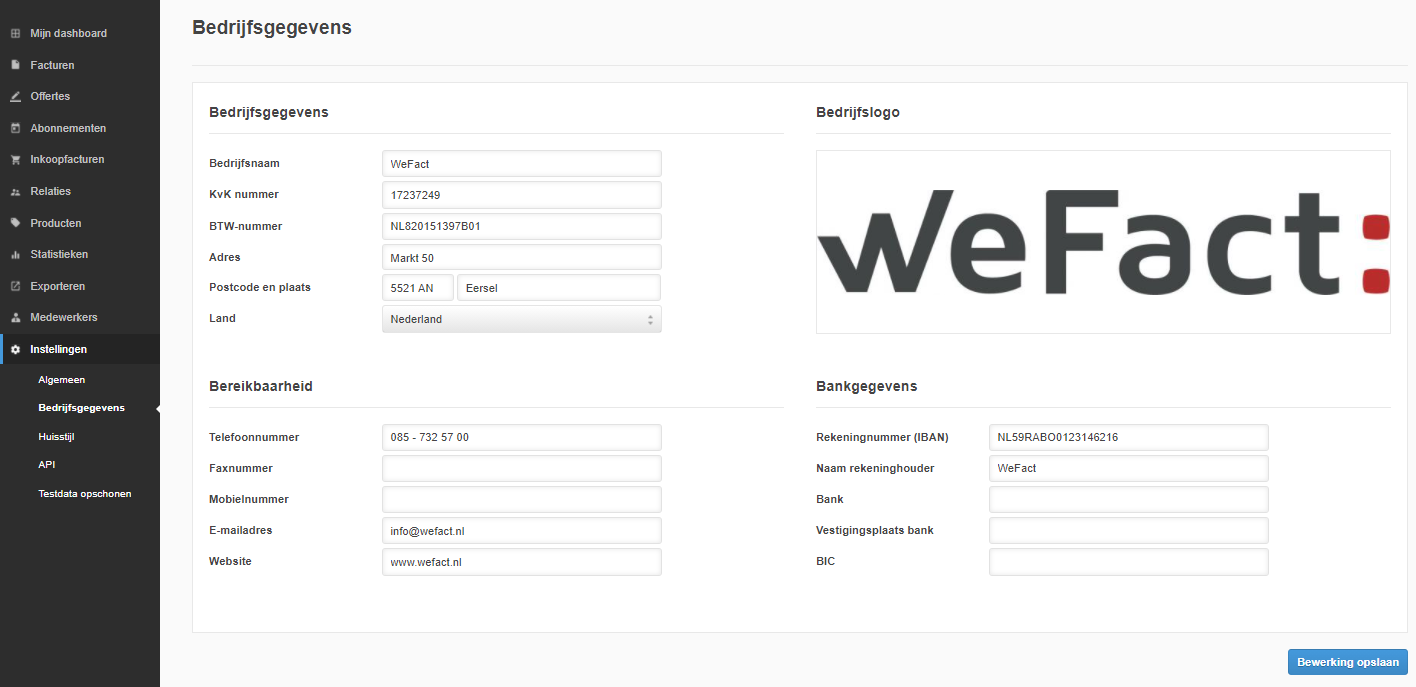Open the Huisstijl settings submenu item
1416x687 pixels.
coord(56,437)
